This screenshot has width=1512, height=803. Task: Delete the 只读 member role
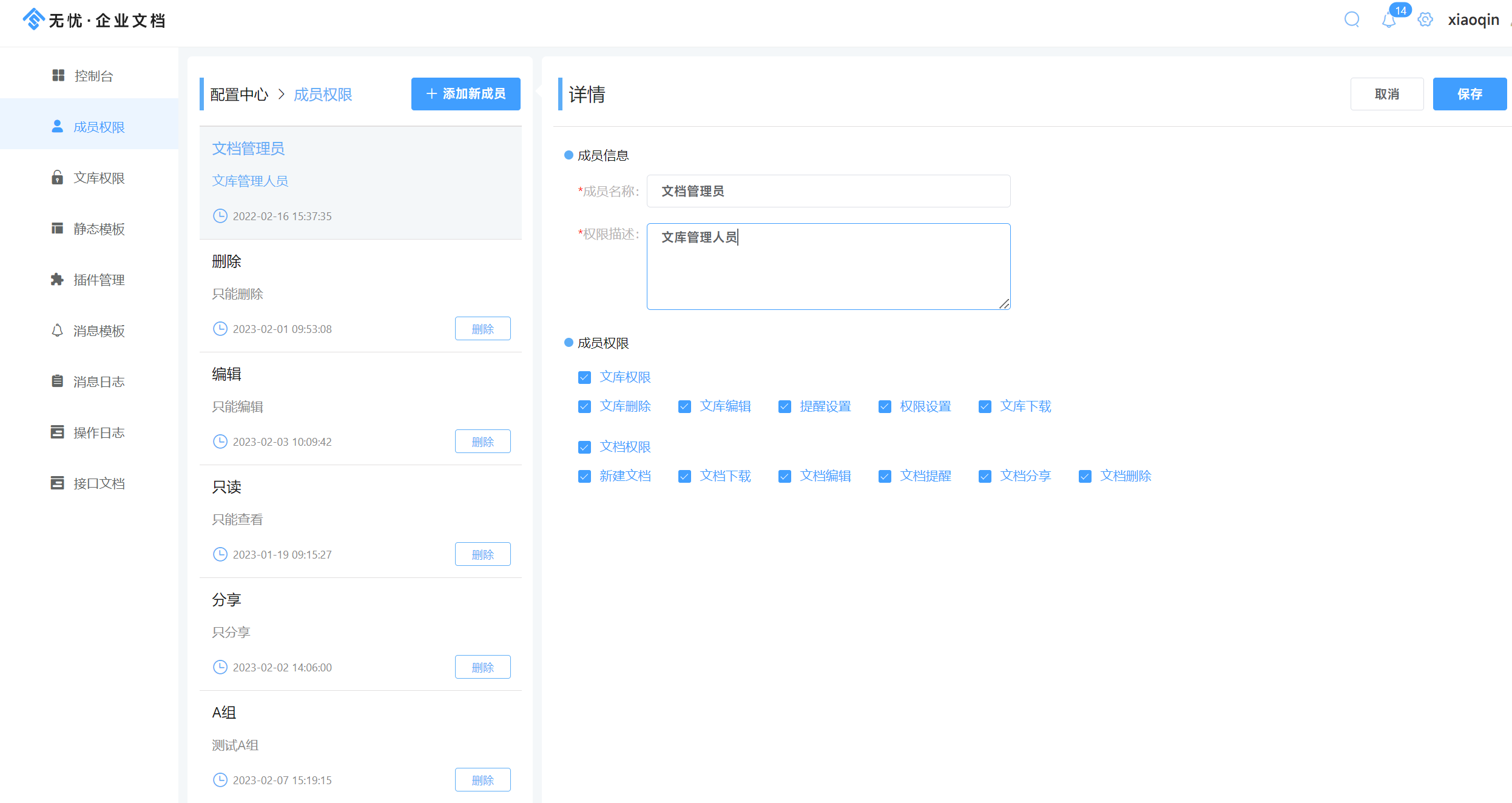pyautogui.click(x=482, y=554)
